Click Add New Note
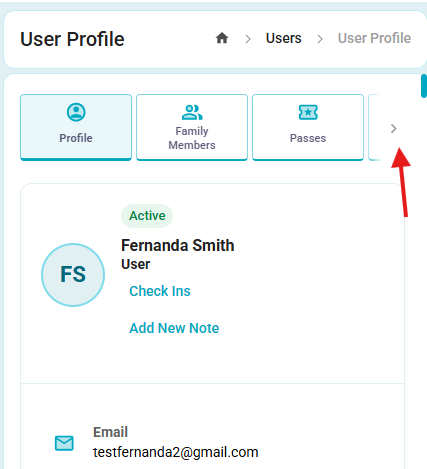The height and width of the screenshot is (469, 427). (x=174, y=328)
